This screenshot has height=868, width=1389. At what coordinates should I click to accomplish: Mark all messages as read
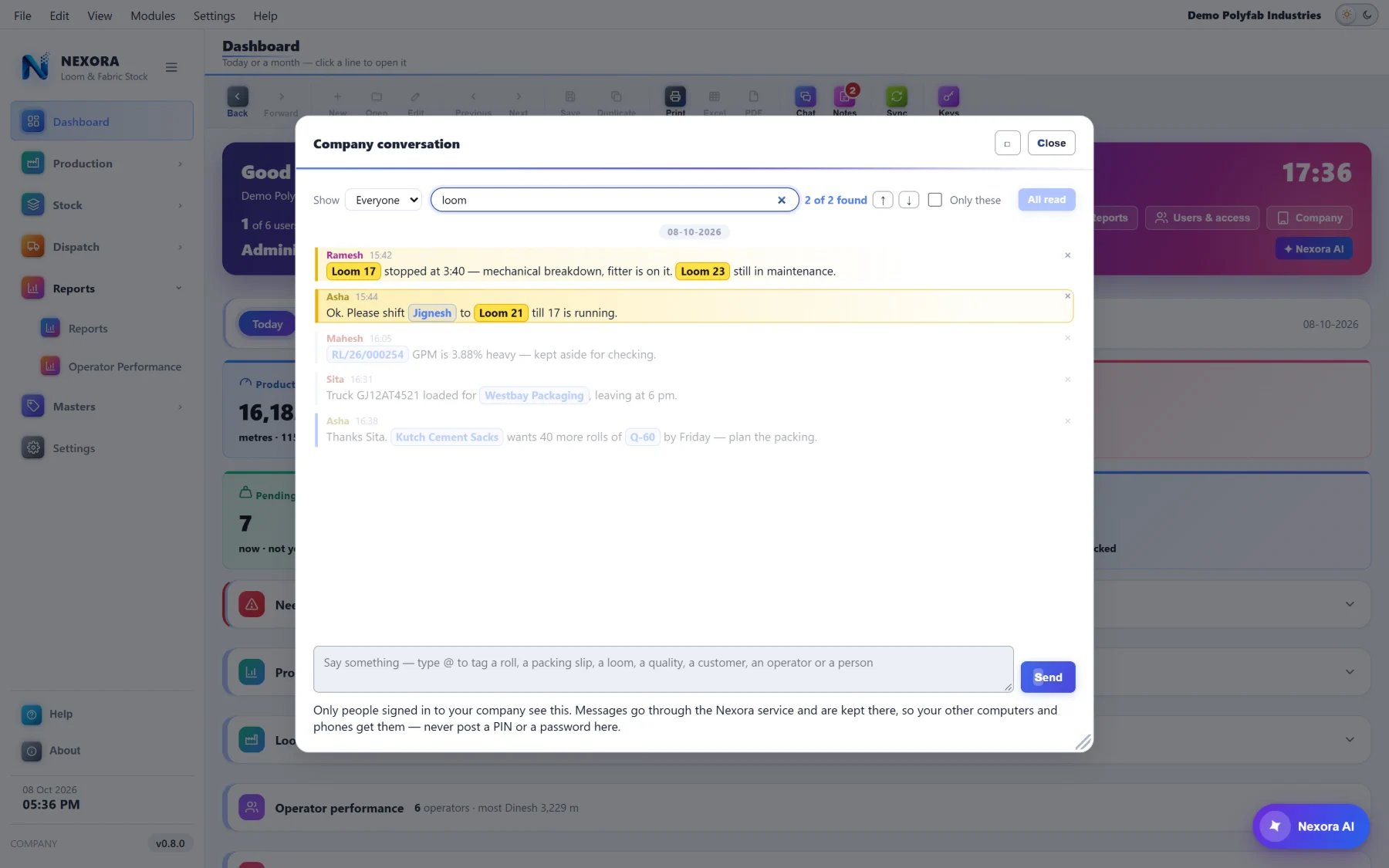point(1046,200)
